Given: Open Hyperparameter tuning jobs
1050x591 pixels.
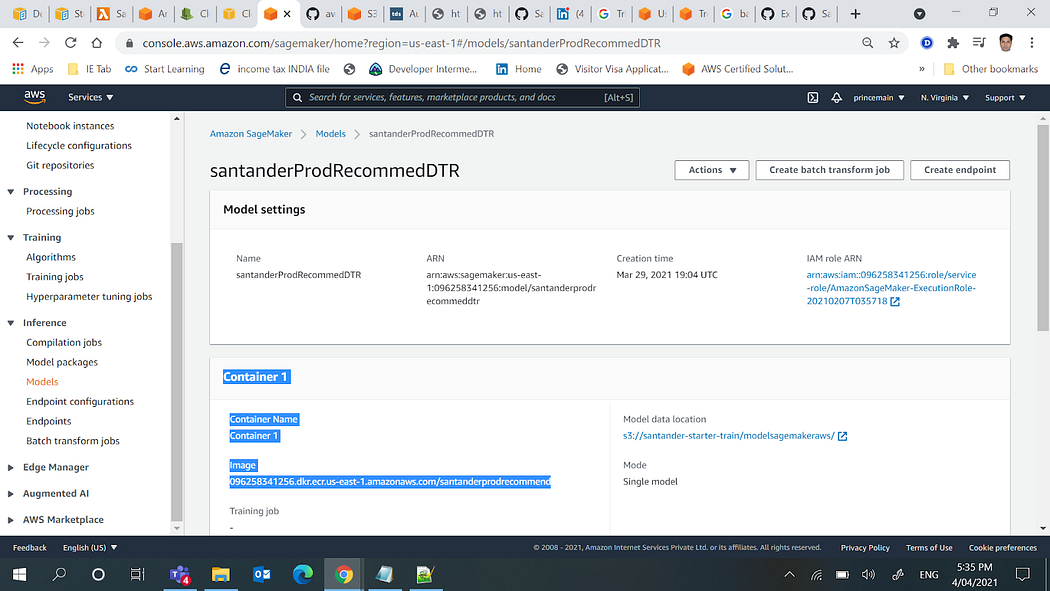Looking at the screenshot, I should click(x=89, y=297).
